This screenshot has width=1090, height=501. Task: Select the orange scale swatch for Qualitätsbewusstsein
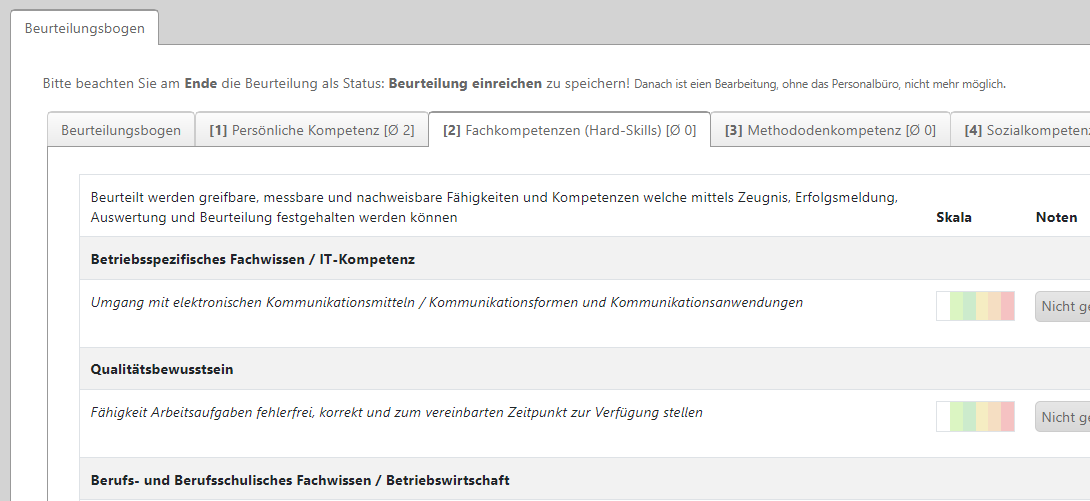[x=995, y=416]
